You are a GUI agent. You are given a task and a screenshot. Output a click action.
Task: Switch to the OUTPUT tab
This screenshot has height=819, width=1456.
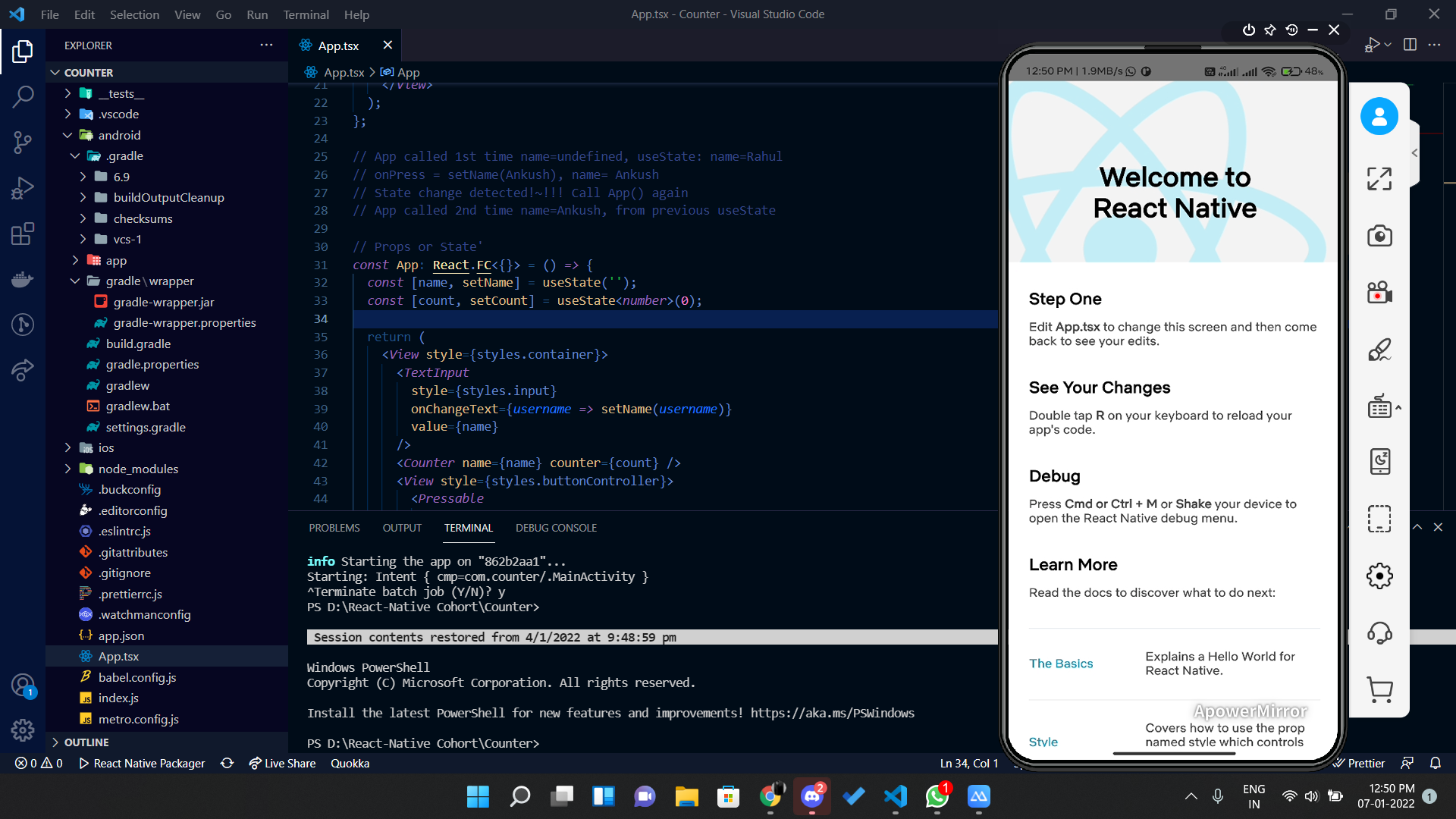pos(402,528)
